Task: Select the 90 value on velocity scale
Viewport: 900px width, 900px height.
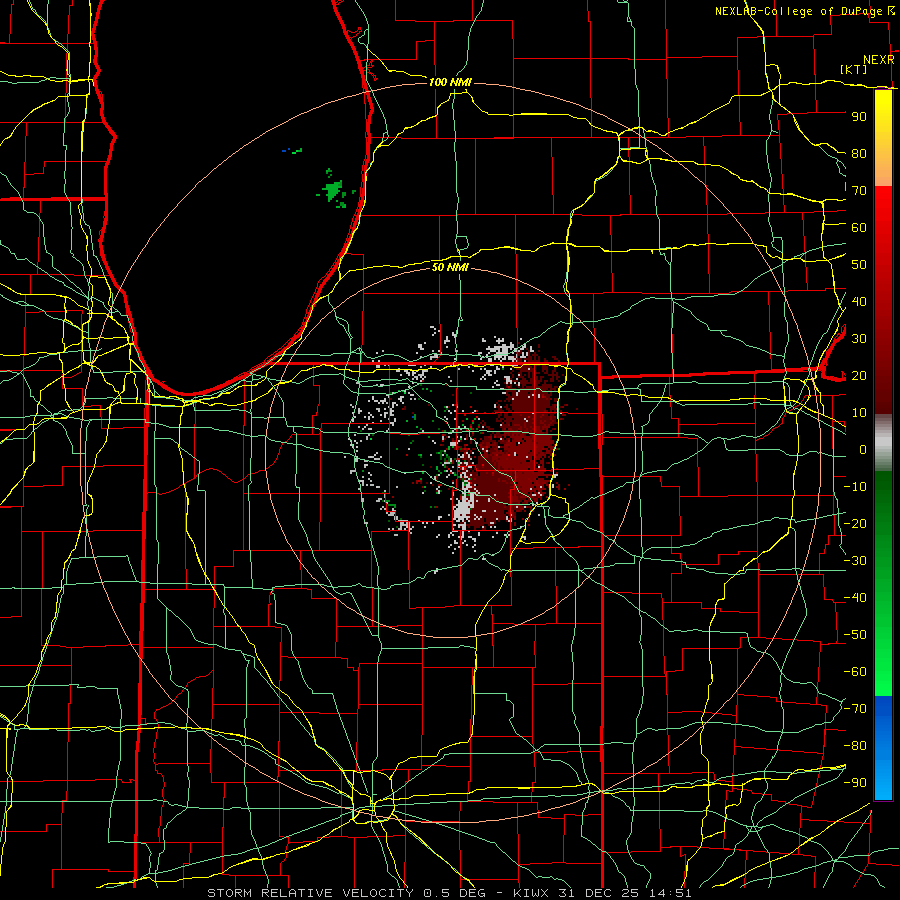Action: pyautogui.click(x=859, y=117)
